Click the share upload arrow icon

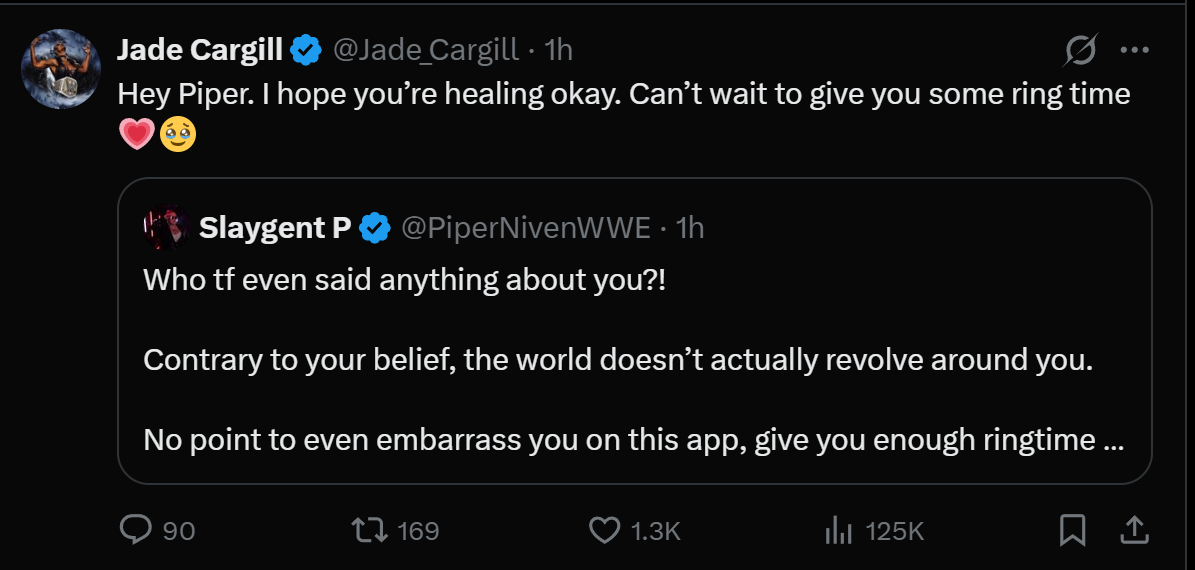(x=1134, y=530)
